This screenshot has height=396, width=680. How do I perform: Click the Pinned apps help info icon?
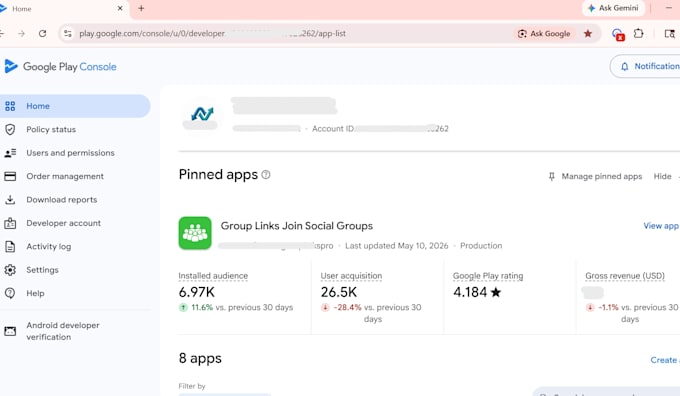tap(266, 174)
